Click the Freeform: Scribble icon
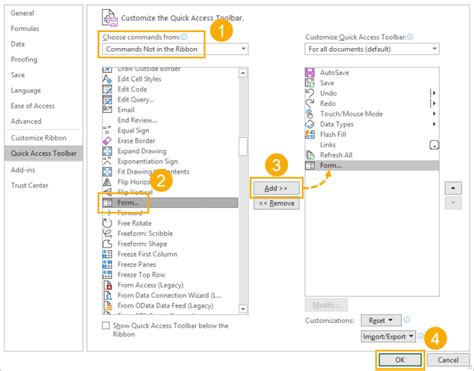This screenshot has height=371, width=474. coord(107,233)
